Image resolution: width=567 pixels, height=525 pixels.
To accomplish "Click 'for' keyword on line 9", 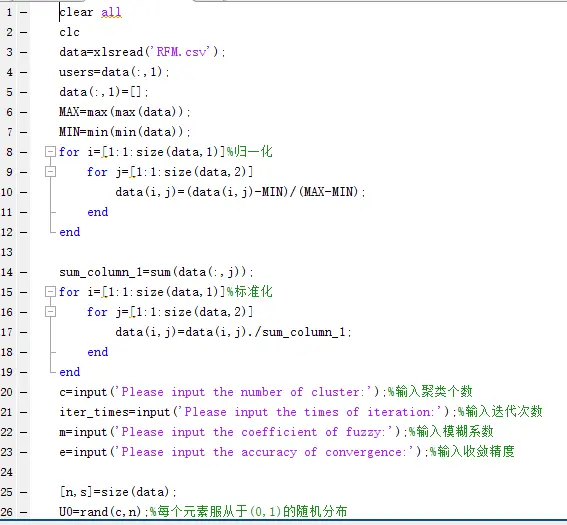I will [x=97, y=171].
